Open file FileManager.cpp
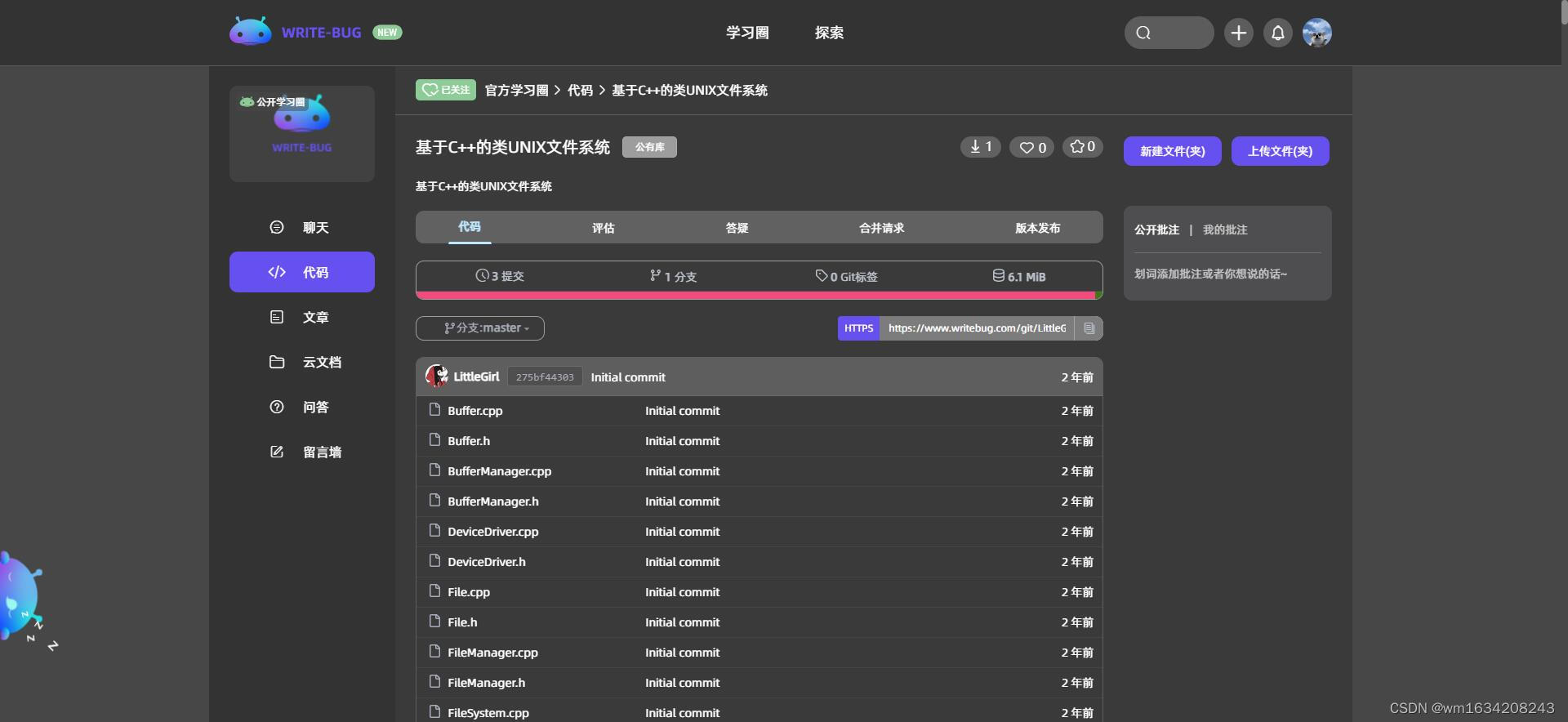 point(492,653)
